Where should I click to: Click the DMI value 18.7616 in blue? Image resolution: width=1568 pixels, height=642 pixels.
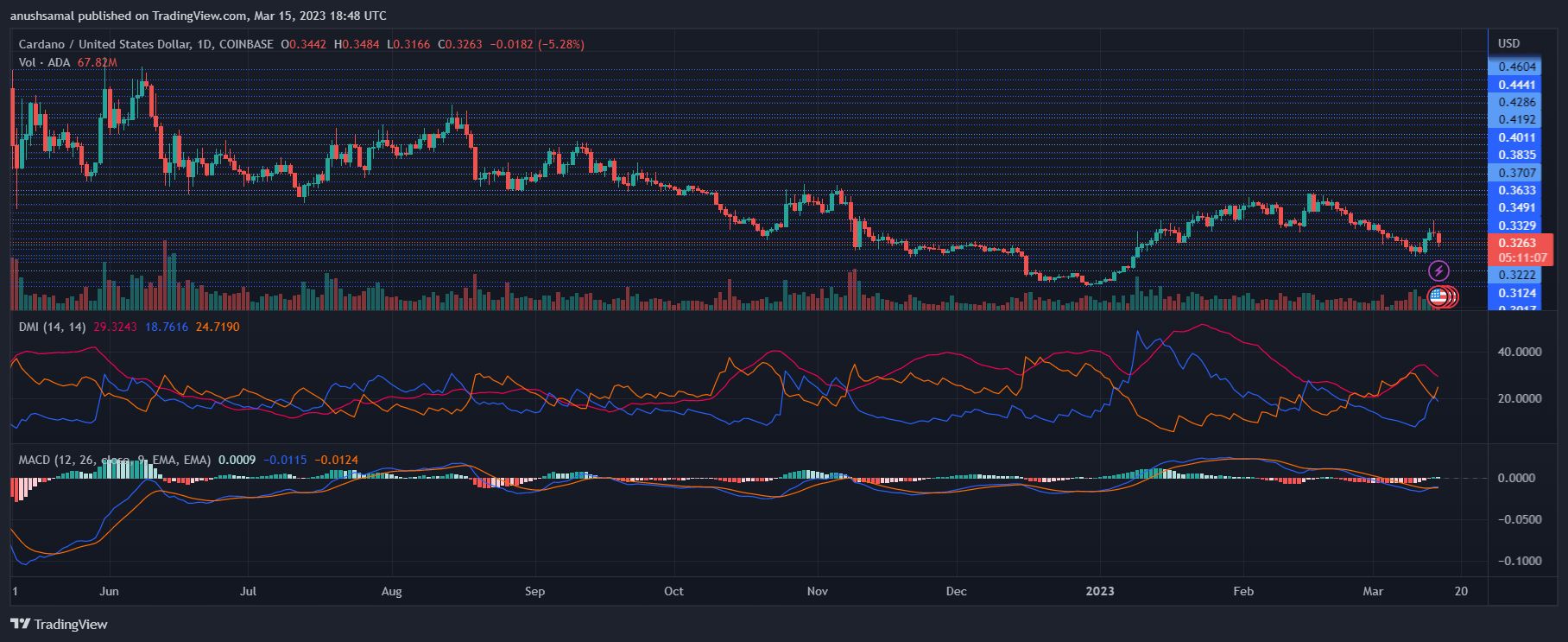coord(167,327)
